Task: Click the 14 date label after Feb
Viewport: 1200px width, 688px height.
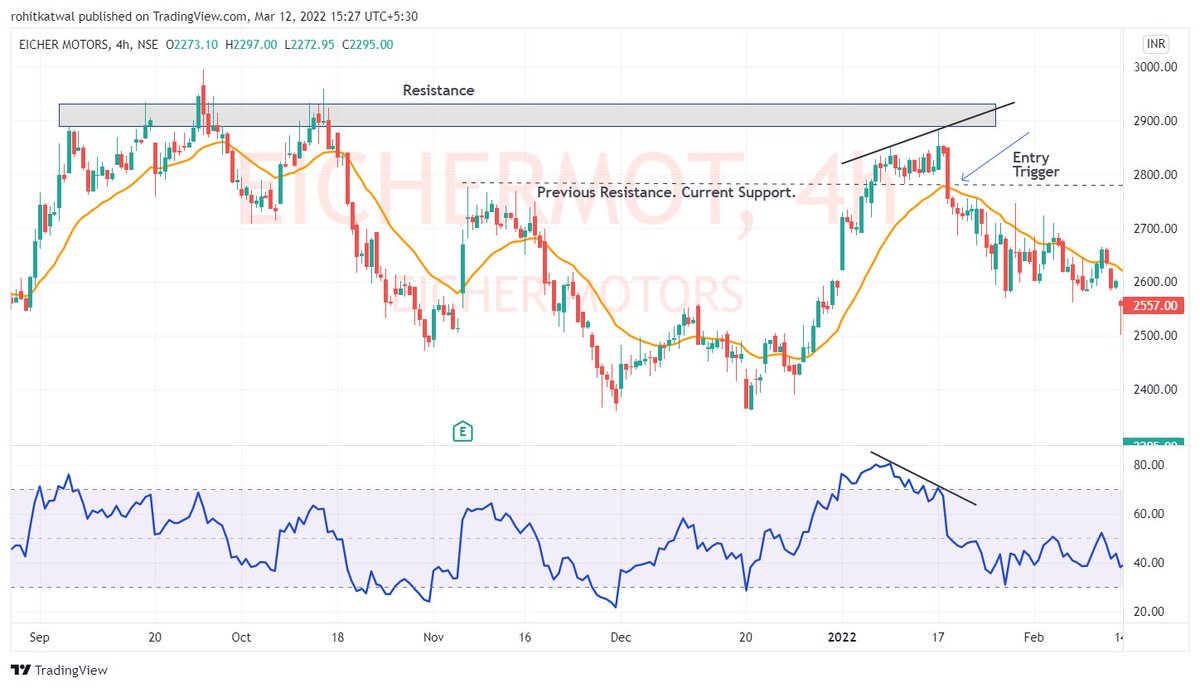Action: point(1120,636)
